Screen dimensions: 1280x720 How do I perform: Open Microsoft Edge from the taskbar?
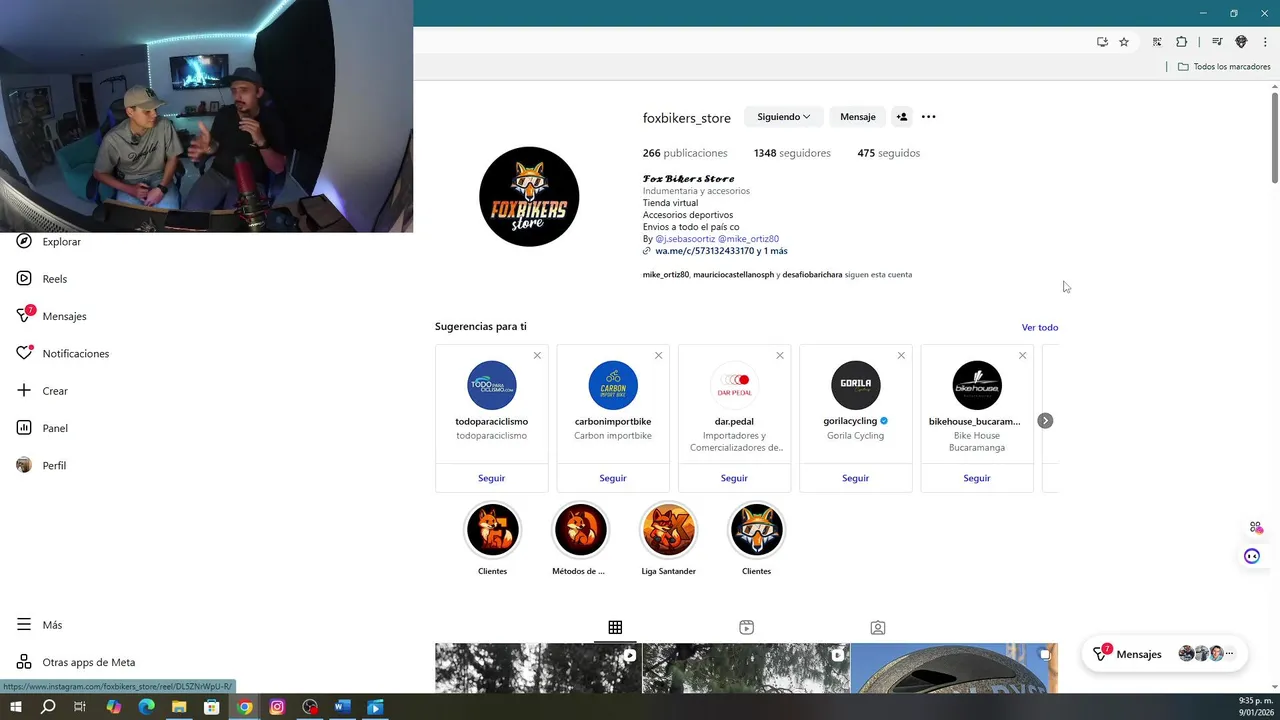point(146,707)
